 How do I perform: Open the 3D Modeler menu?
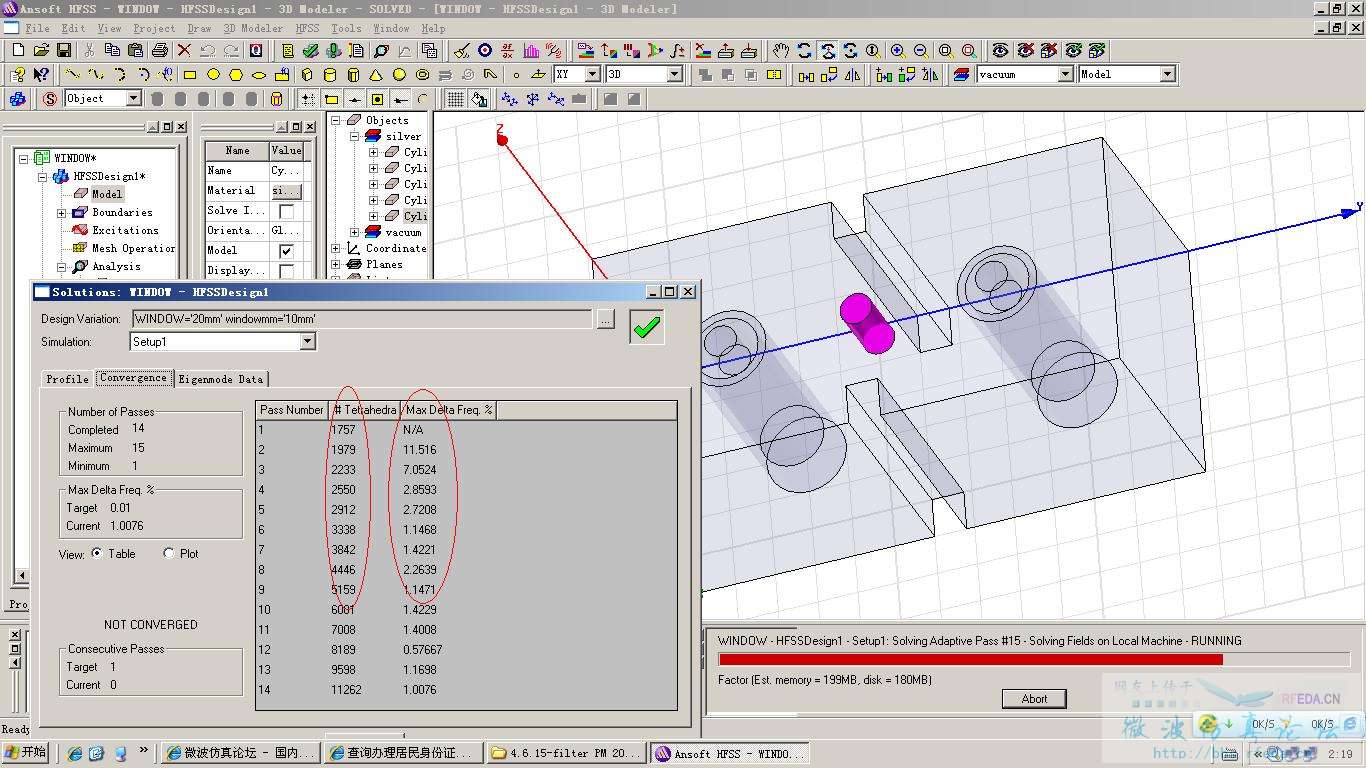coord(252,28)
